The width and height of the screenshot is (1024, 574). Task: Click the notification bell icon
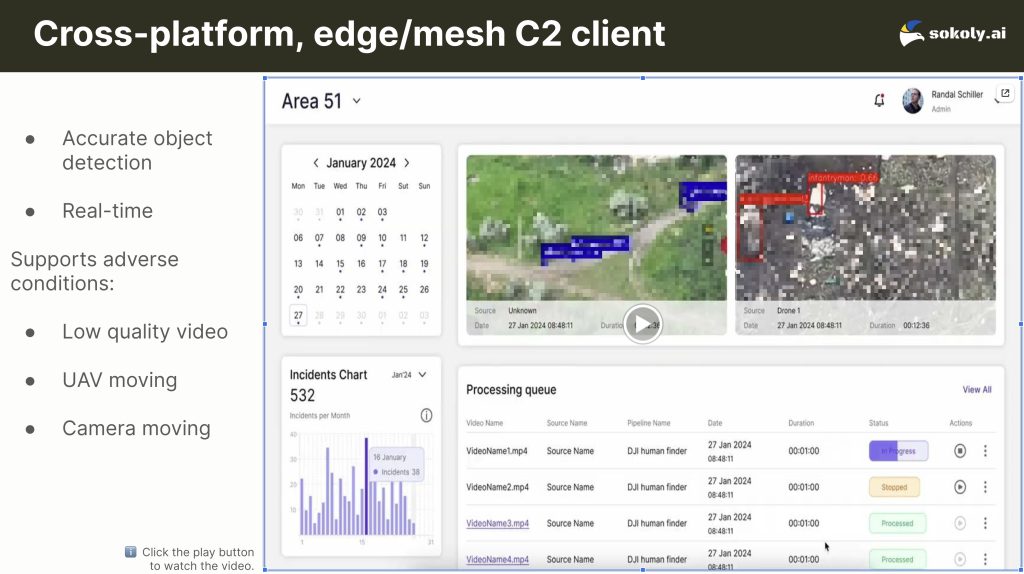tap(879, 101)
